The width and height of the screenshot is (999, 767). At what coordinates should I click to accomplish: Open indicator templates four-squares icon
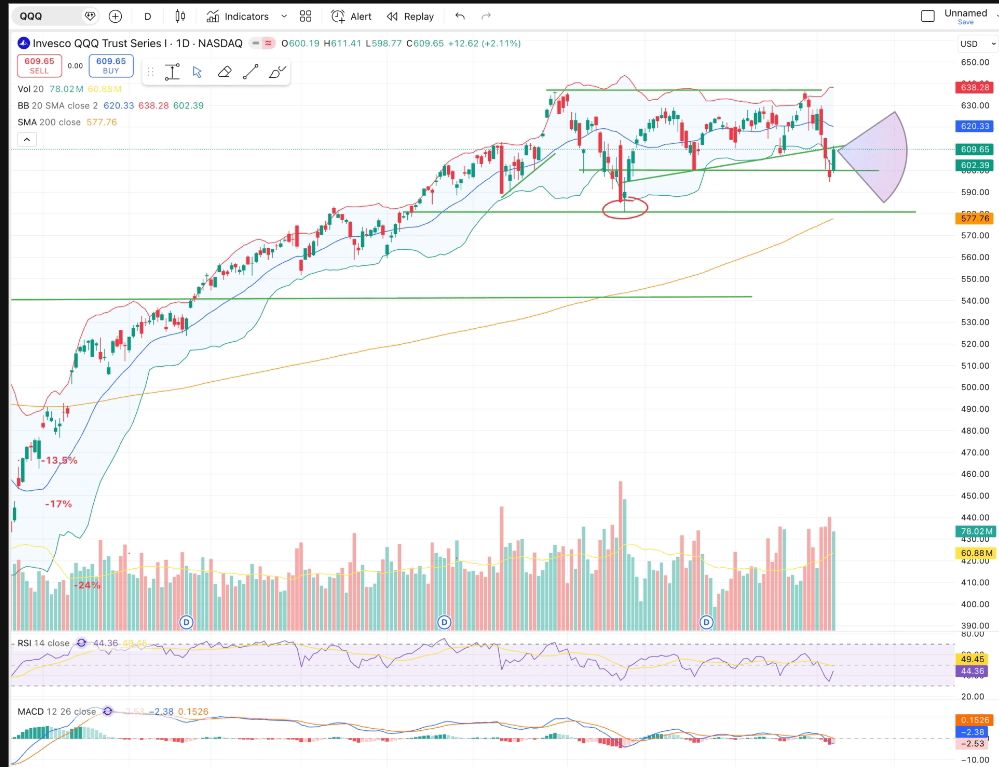coord(306,17)
